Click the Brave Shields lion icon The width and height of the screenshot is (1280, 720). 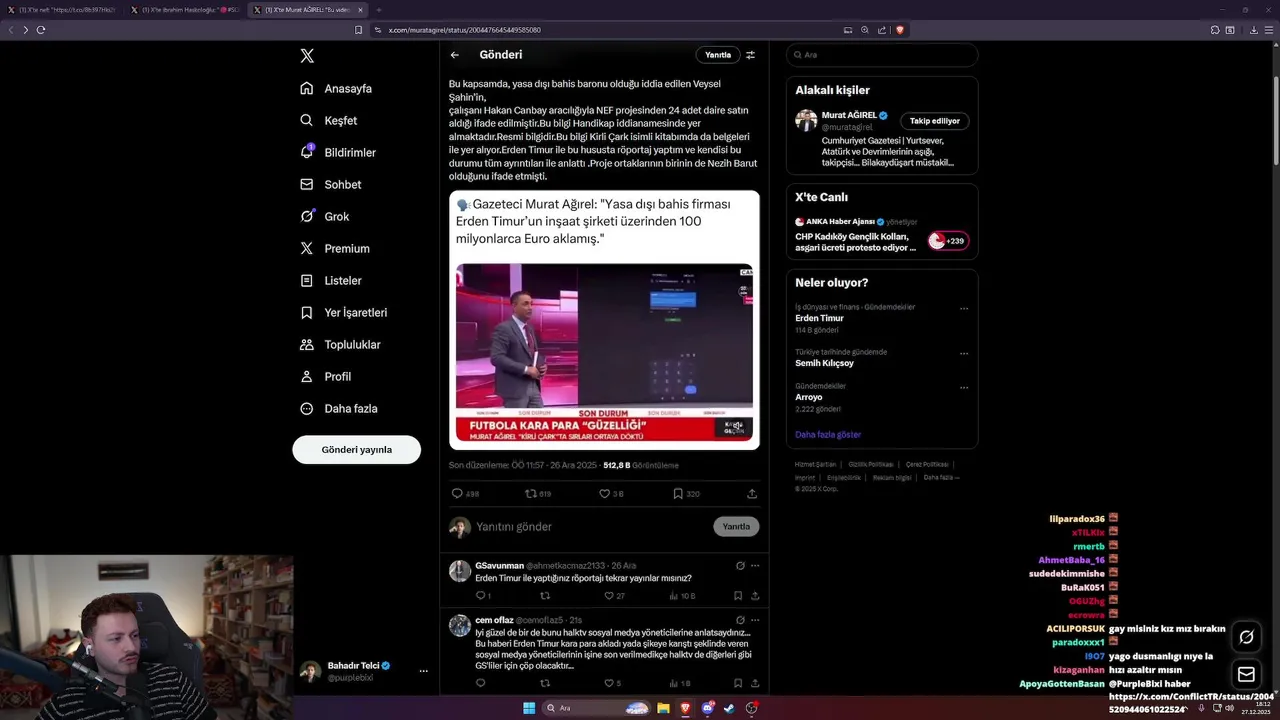(899, 30)
